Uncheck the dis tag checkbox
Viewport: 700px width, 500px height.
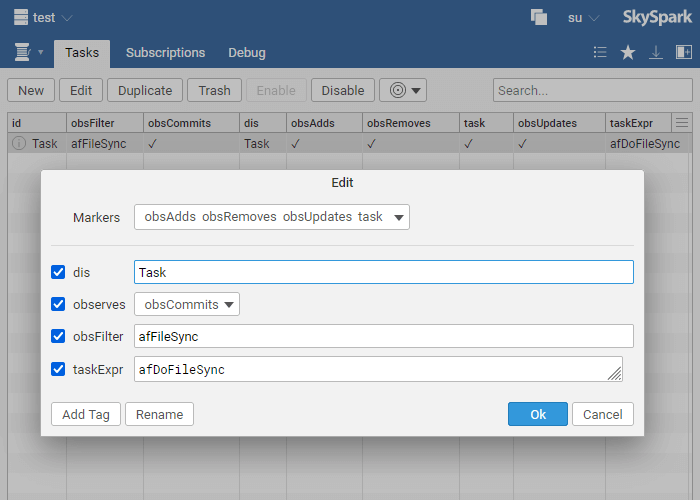[x=58, y=272]
